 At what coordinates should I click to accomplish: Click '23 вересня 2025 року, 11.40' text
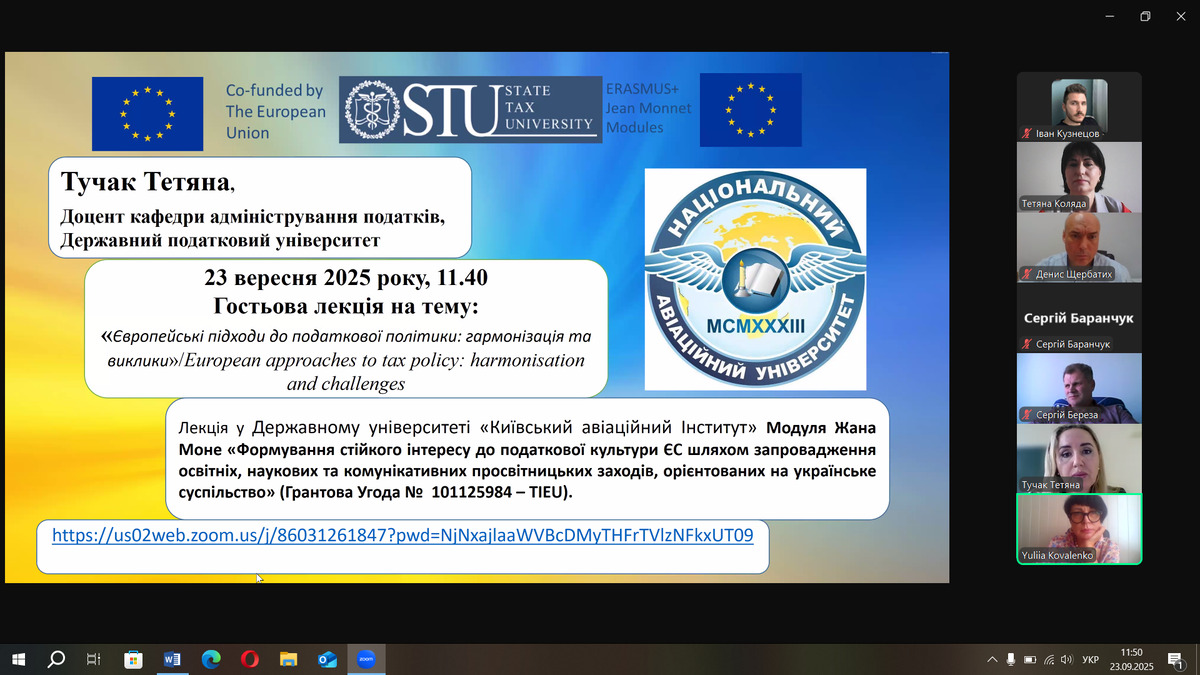point(345,278)
